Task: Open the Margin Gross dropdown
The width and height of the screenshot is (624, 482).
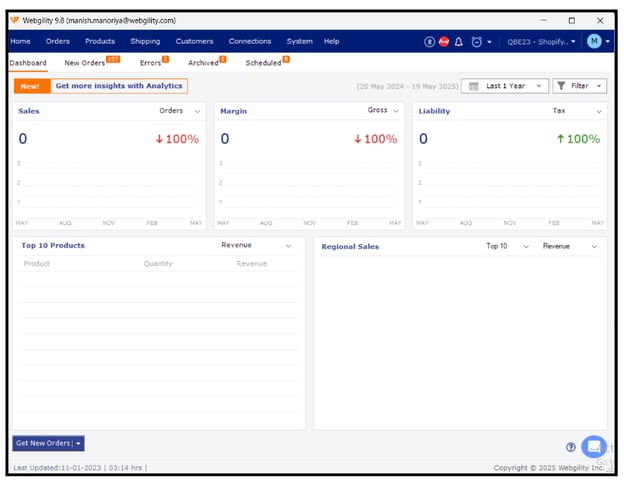Action: 383,111
